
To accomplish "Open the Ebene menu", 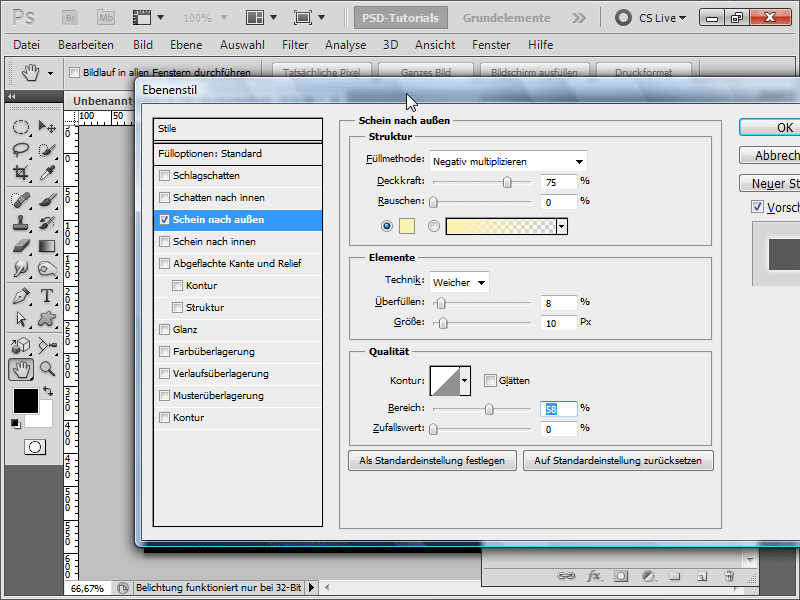I will tap(186, 45).
